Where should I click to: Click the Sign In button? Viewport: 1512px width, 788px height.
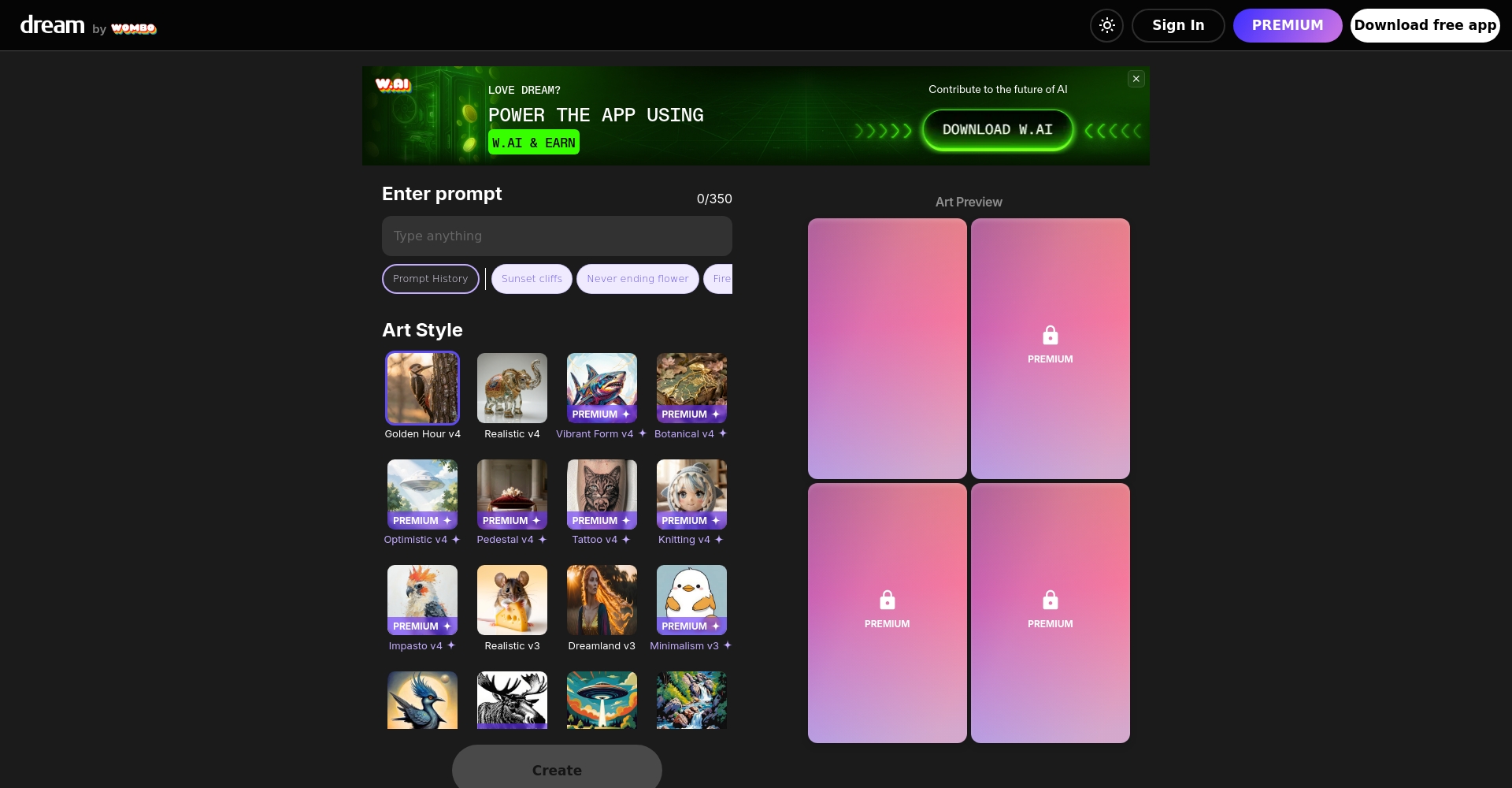point(1177,25)
